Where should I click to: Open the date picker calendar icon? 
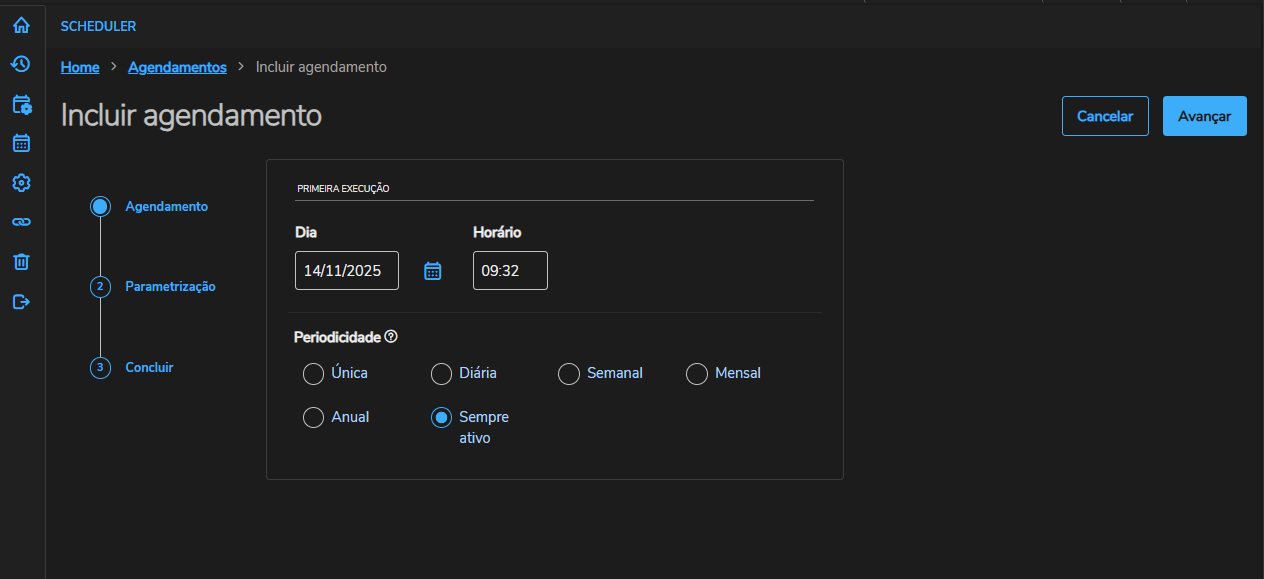[432, 271]
